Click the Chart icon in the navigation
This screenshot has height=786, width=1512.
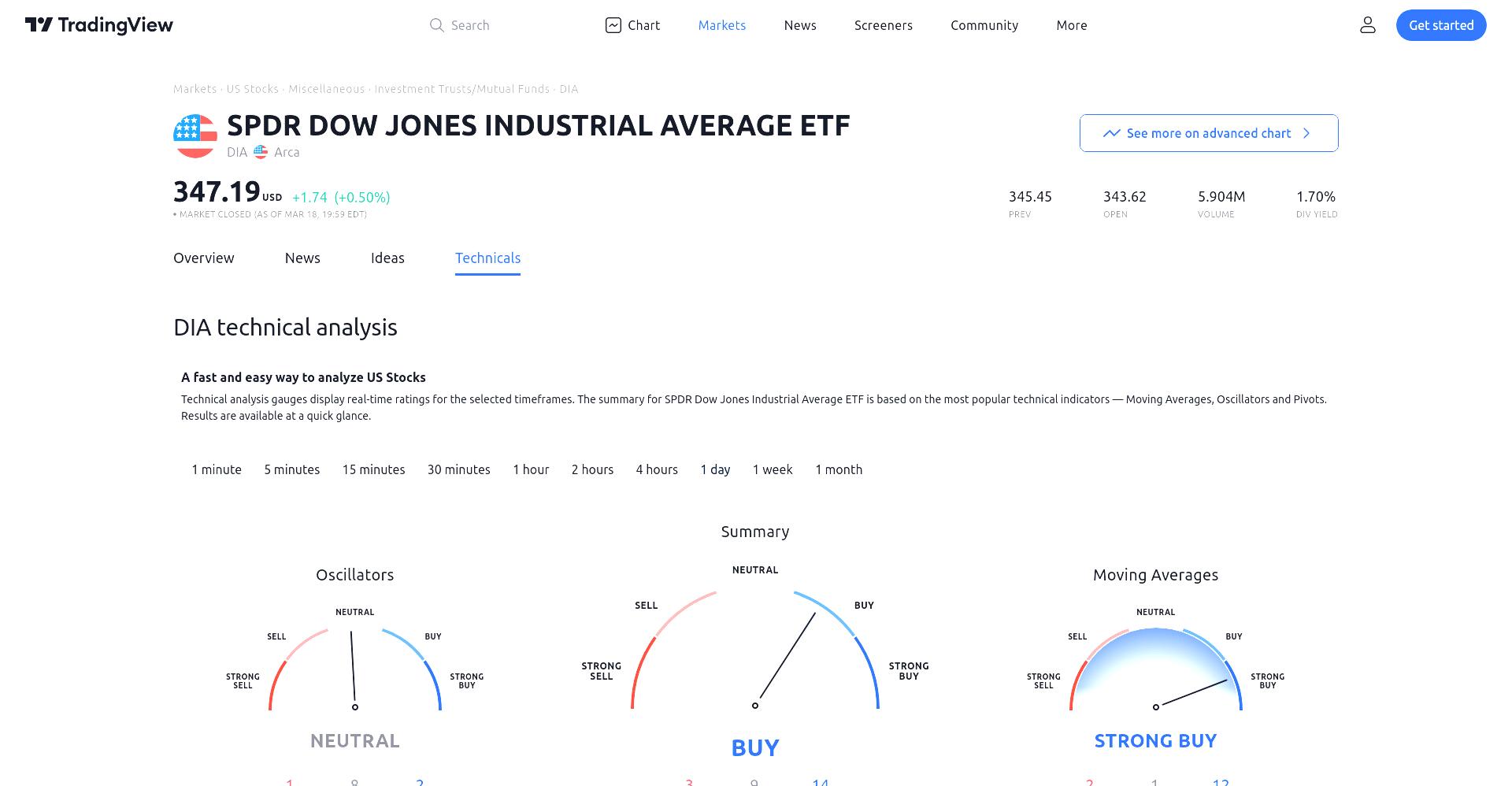click(x=613, y=25)
